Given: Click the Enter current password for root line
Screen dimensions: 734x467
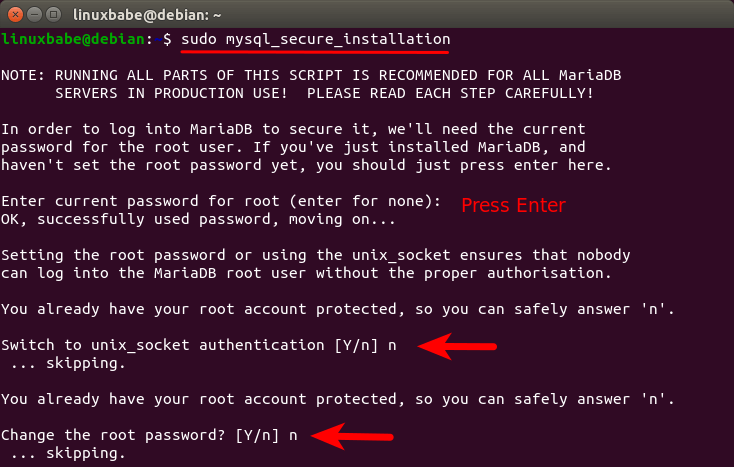Looking at the screenshot, I should pos(220,201).
